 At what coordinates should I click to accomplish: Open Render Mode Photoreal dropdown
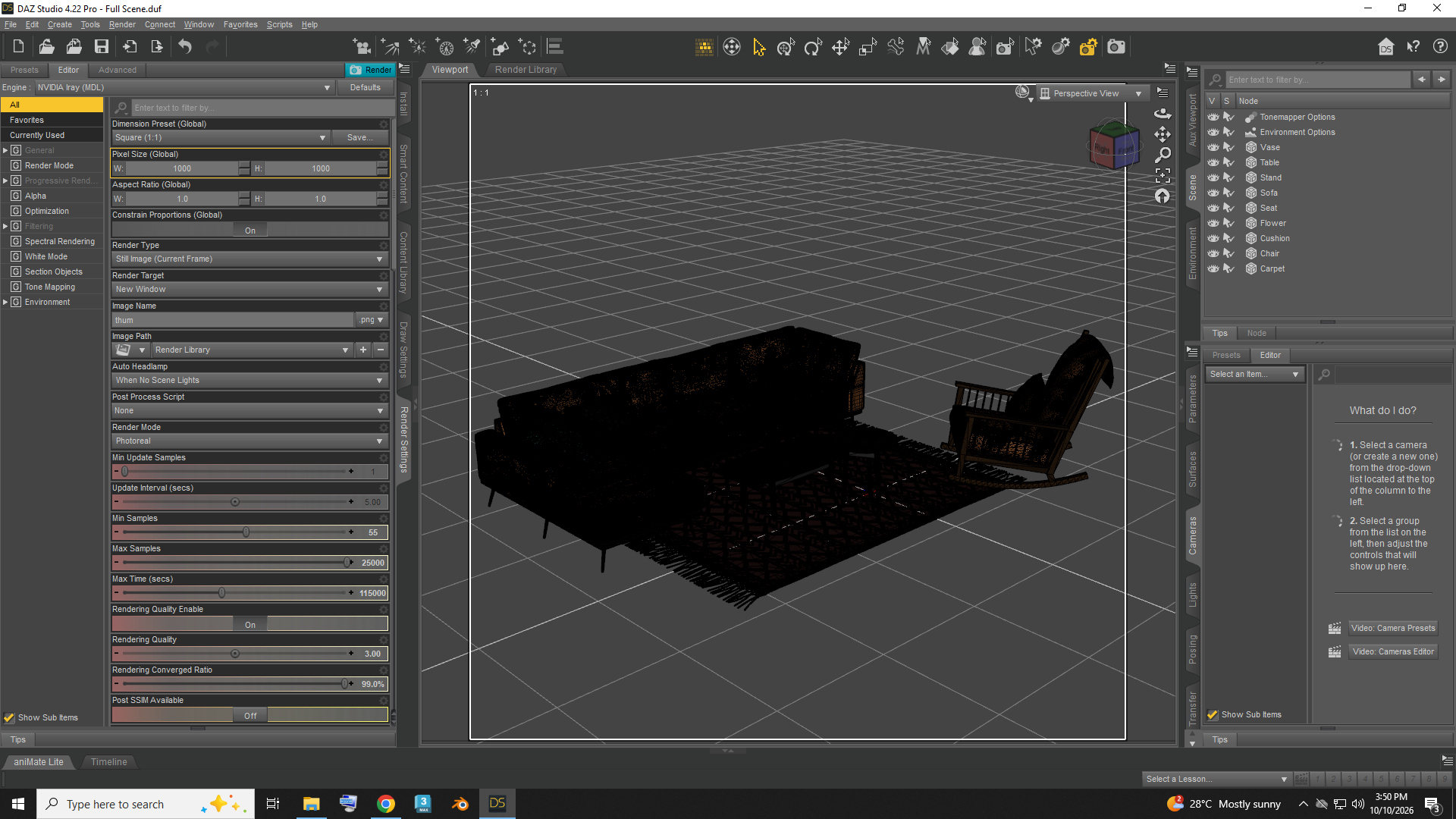tap(249, 441)
